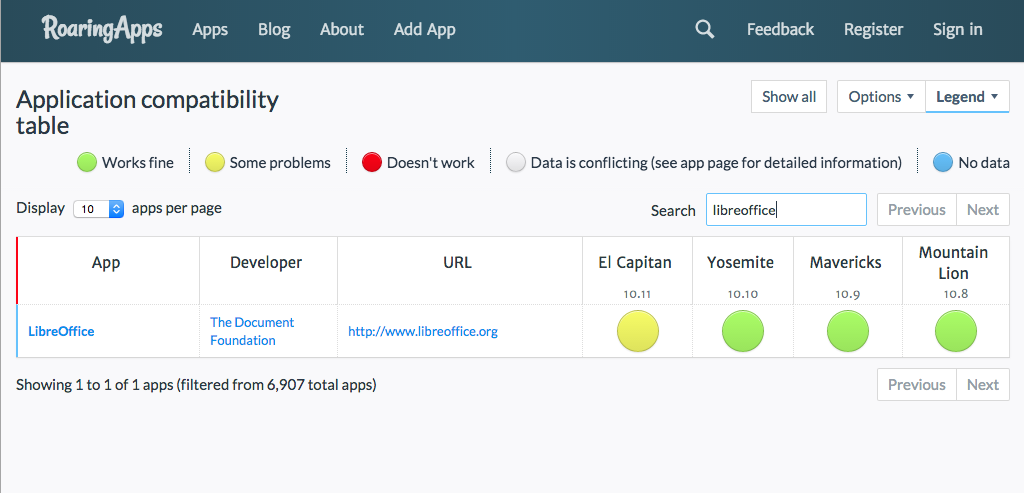
Task: Click Sign in
Action: click(957, 29)
